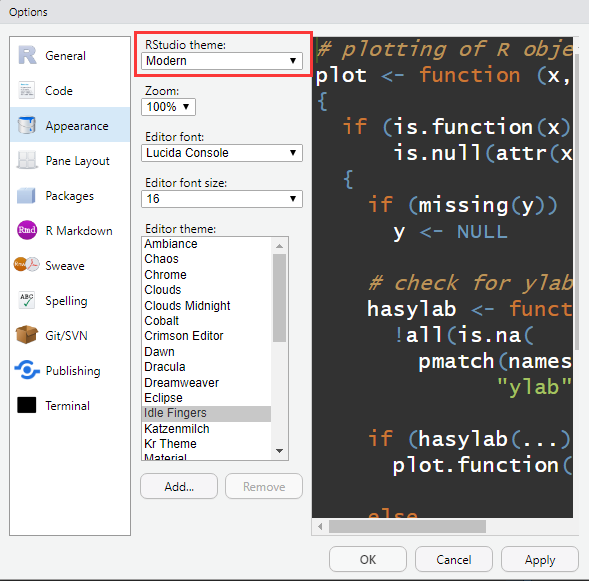Select Ambiance editor theme
This screenshot has height=581, width=589.
[206, 244]
